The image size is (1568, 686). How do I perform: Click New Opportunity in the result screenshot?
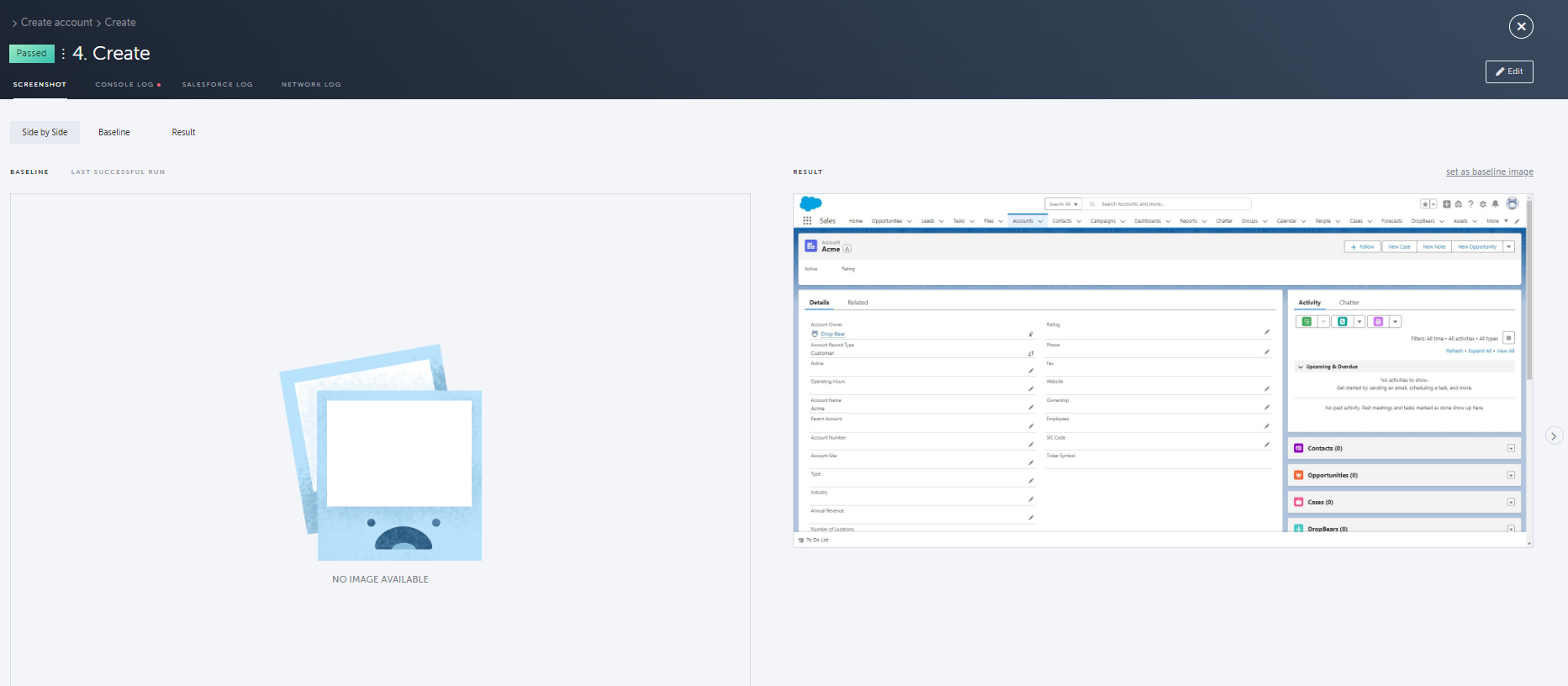[x=1477, y=247]
